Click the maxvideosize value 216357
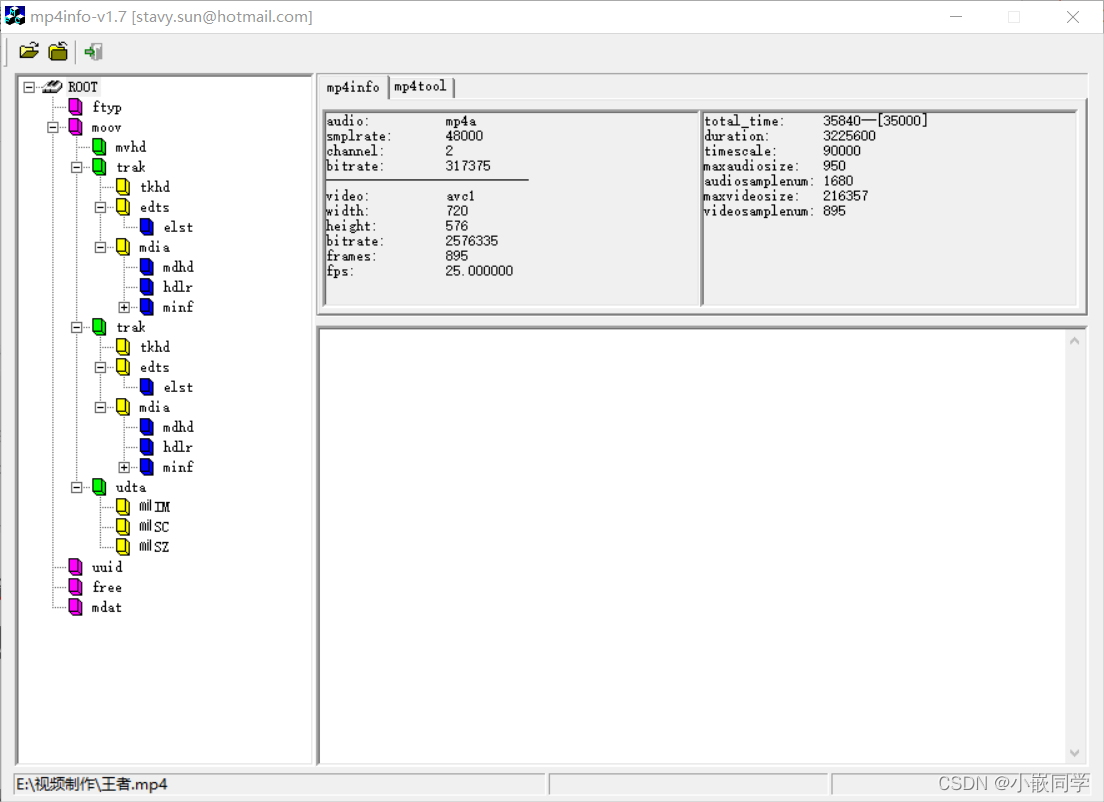1104x802 pixels. point(846,196)
